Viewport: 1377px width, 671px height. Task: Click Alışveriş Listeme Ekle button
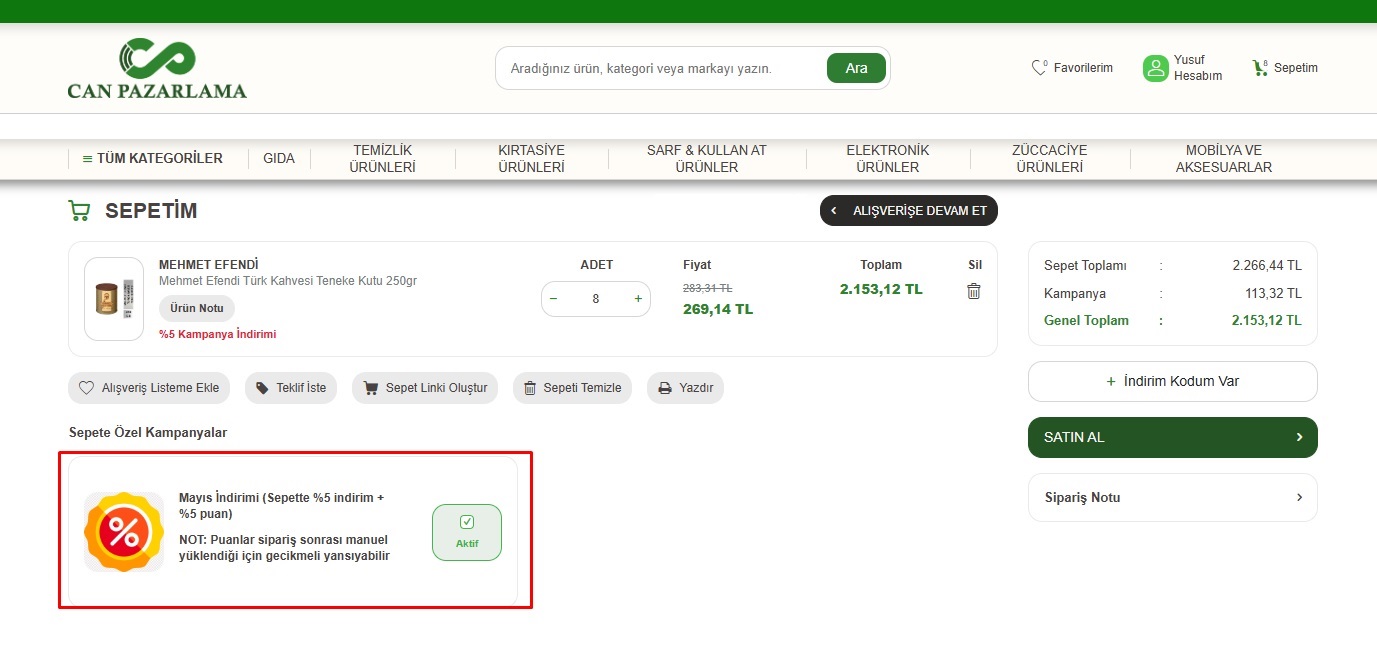pos(150,388)
